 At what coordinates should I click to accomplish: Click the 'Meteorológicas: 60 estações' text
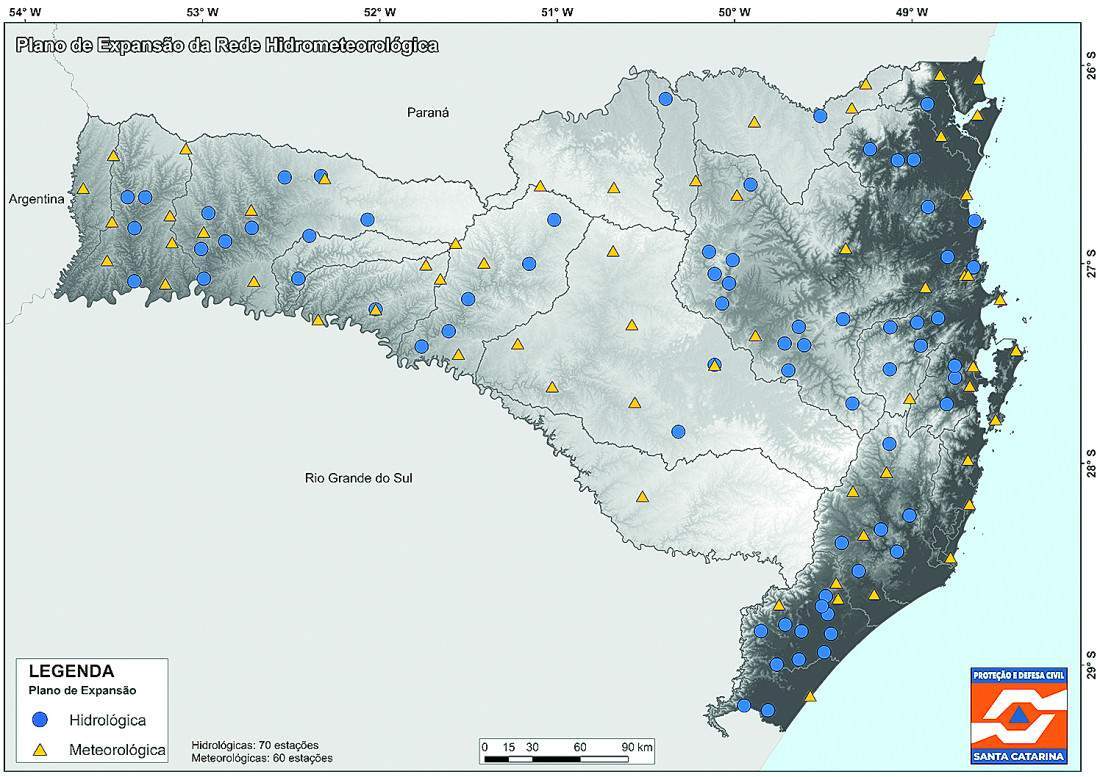click(x=261, y=759)
